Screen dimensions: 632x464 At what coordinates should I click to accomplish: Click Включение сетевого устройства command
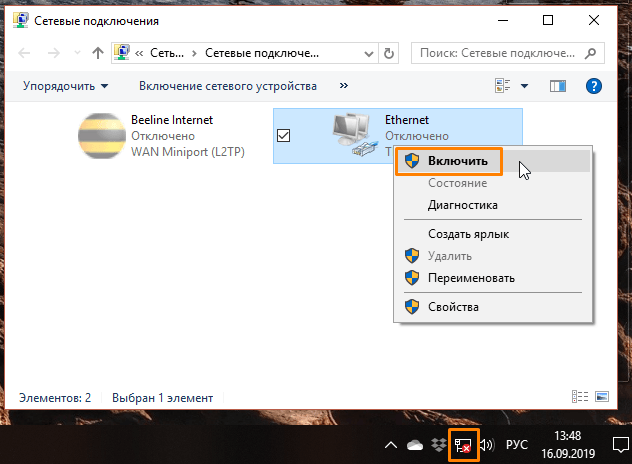click(228, 86)
